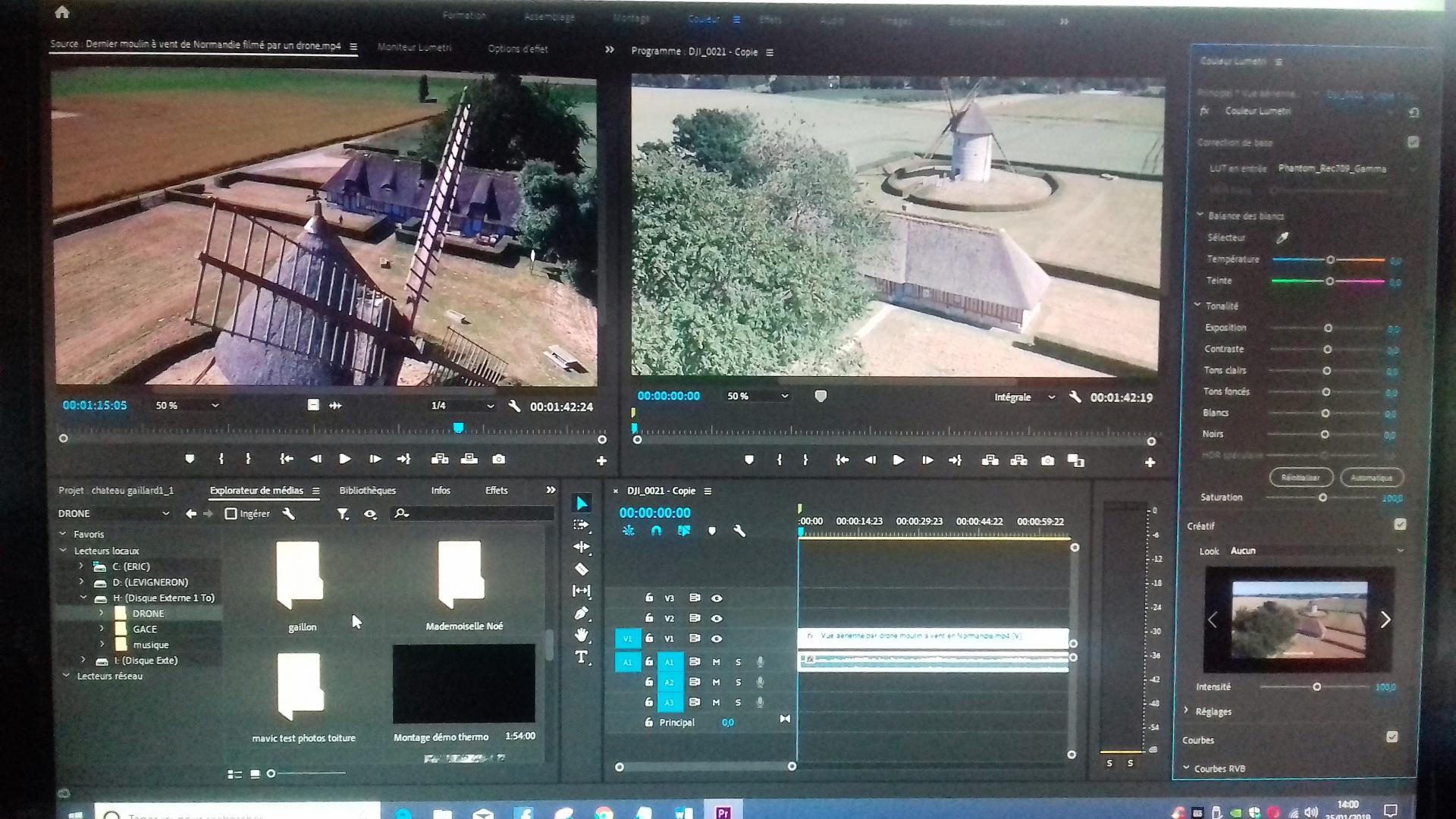Image resolution: width=1456 pixels, height=819 pixels.
Task: Adjust the Exposition slider handle
Action: click(1328, 328)
